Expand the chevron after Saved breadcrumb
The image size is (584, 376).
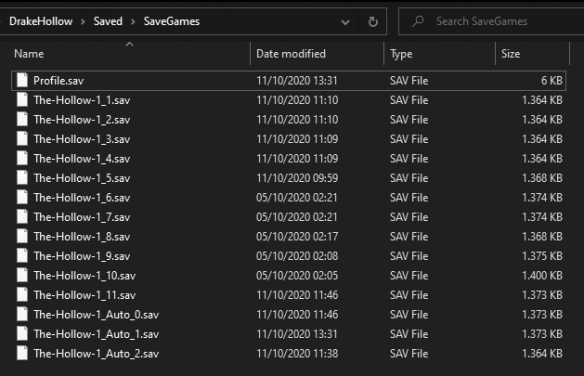pyautogui.click(x=133, y=22)
